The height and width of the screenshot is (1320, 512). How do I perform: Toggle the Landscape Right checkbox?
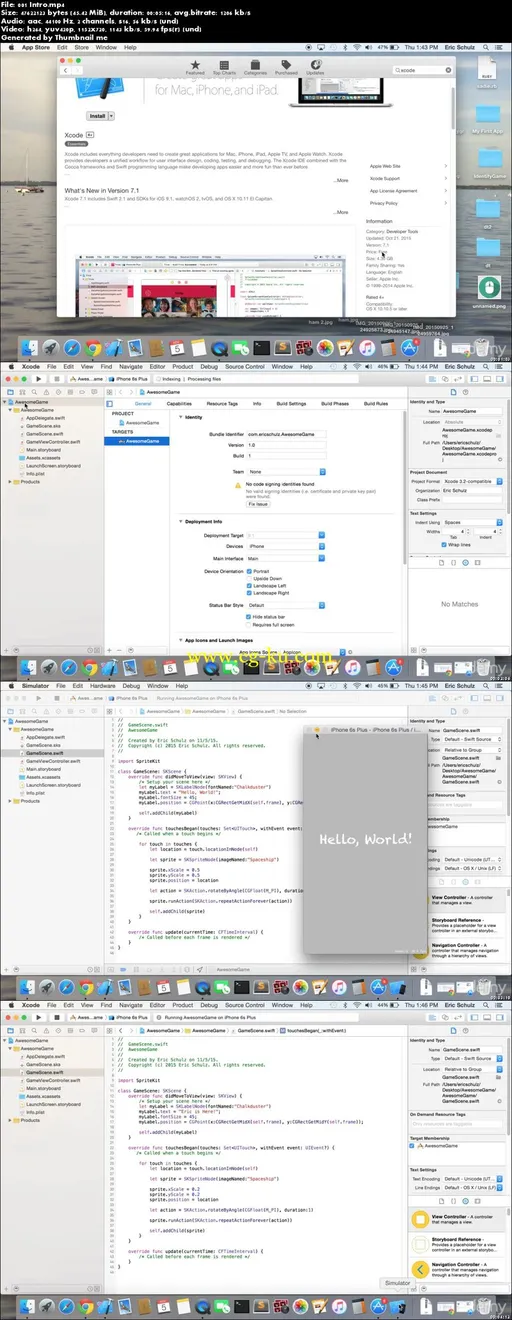point(250,592)
